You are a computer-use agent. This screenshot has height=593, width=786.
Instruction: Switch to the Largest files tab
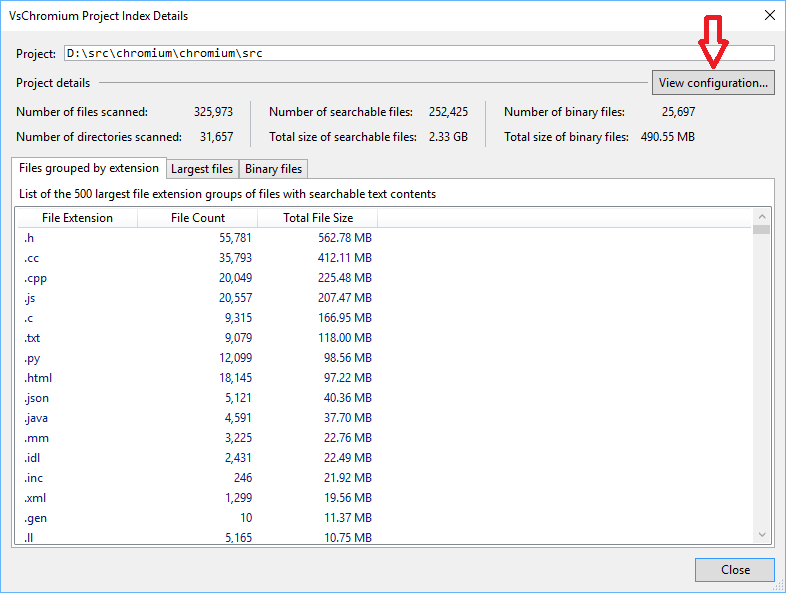202,169
